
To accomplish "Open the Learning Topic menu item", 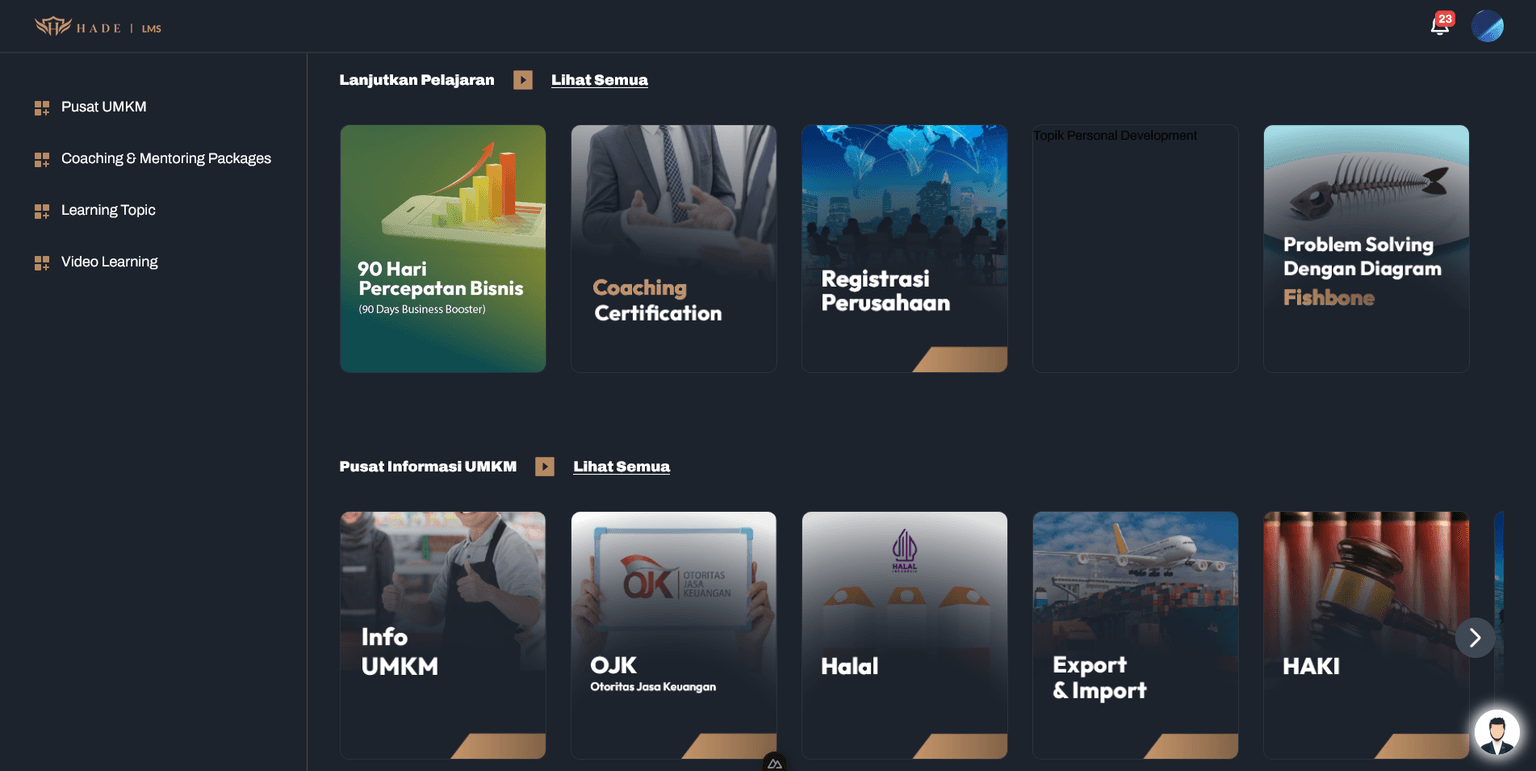I will 108,210.
